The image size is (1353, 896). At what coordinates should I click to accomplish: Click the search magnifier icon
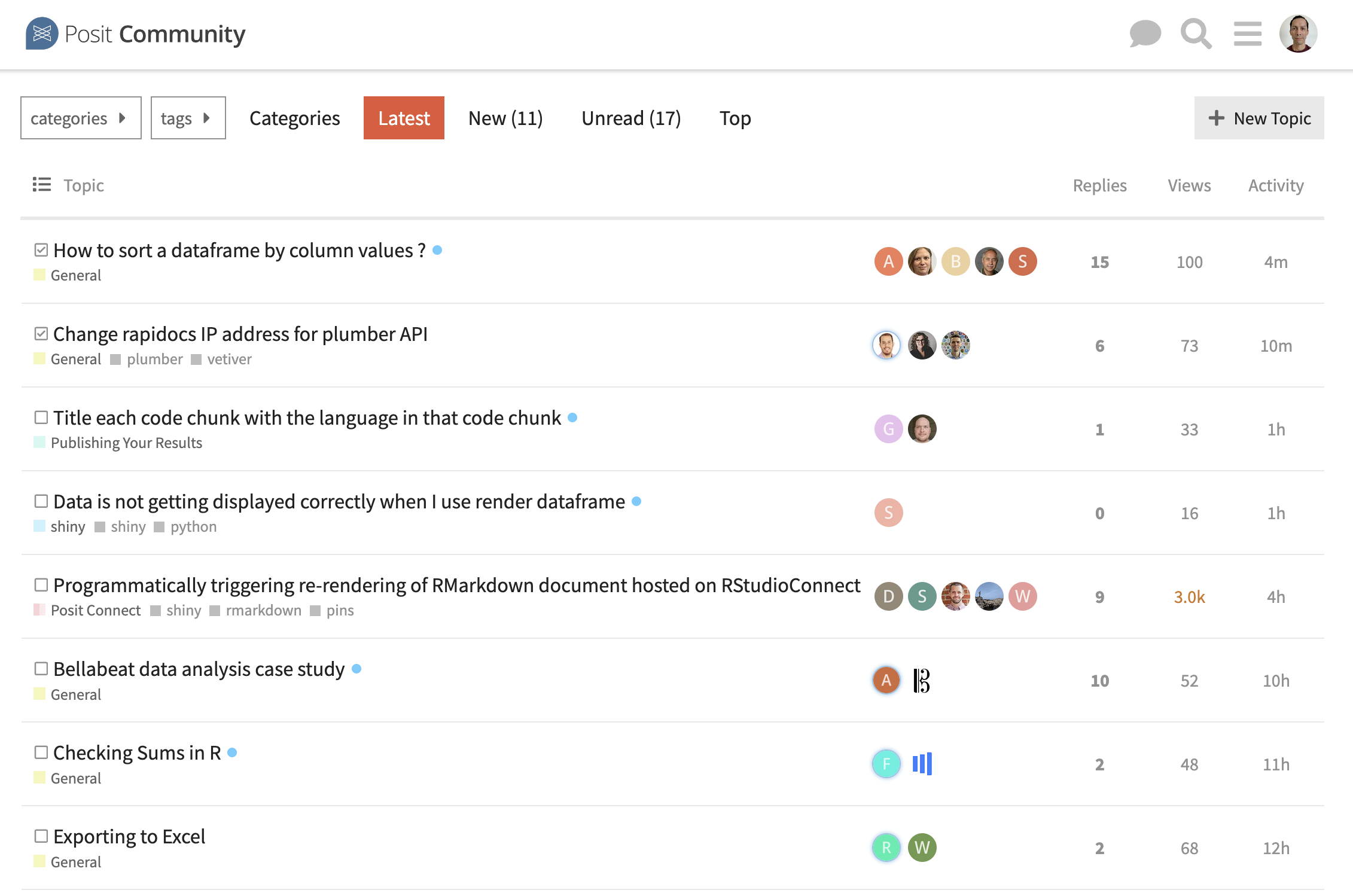[1195, 33]
